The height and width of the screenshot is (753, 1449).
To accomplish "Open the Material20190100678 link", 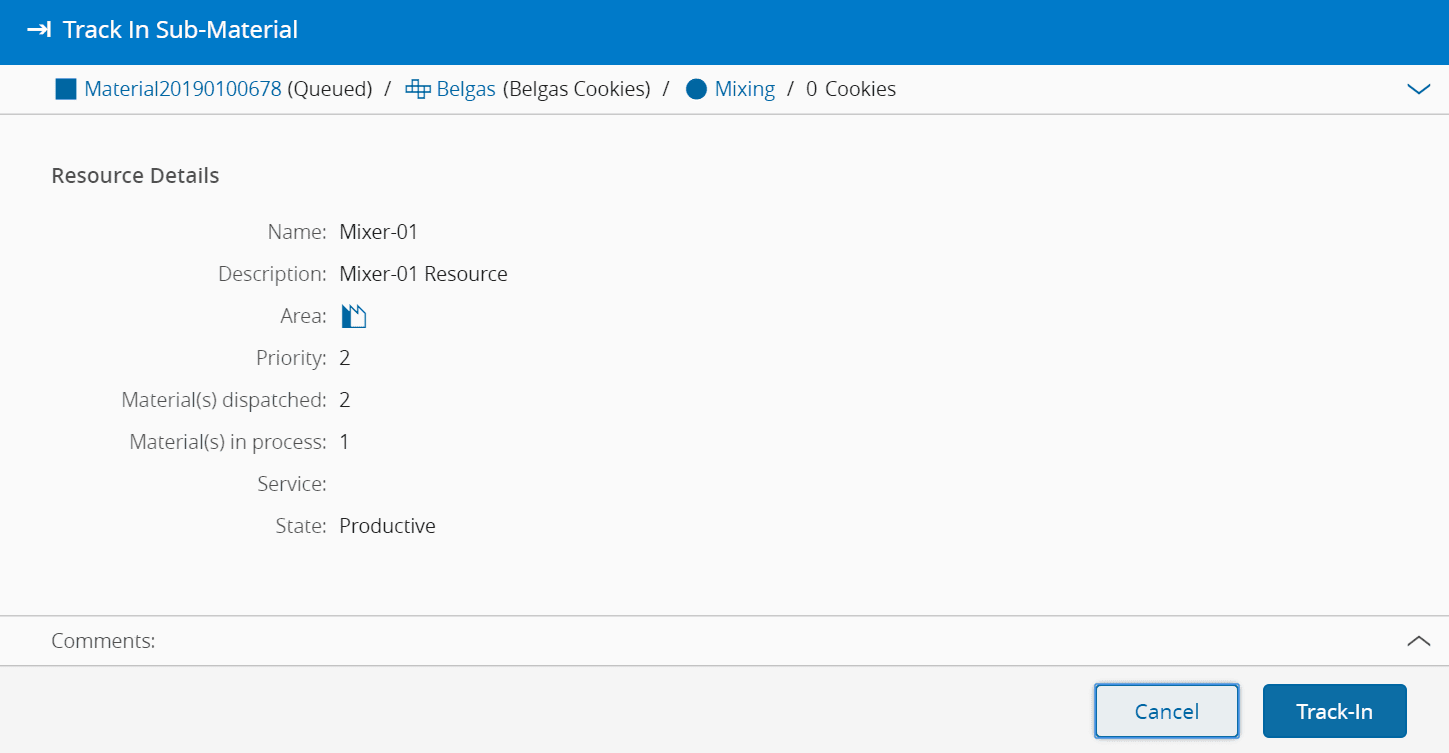I will (x=182, y=89).
